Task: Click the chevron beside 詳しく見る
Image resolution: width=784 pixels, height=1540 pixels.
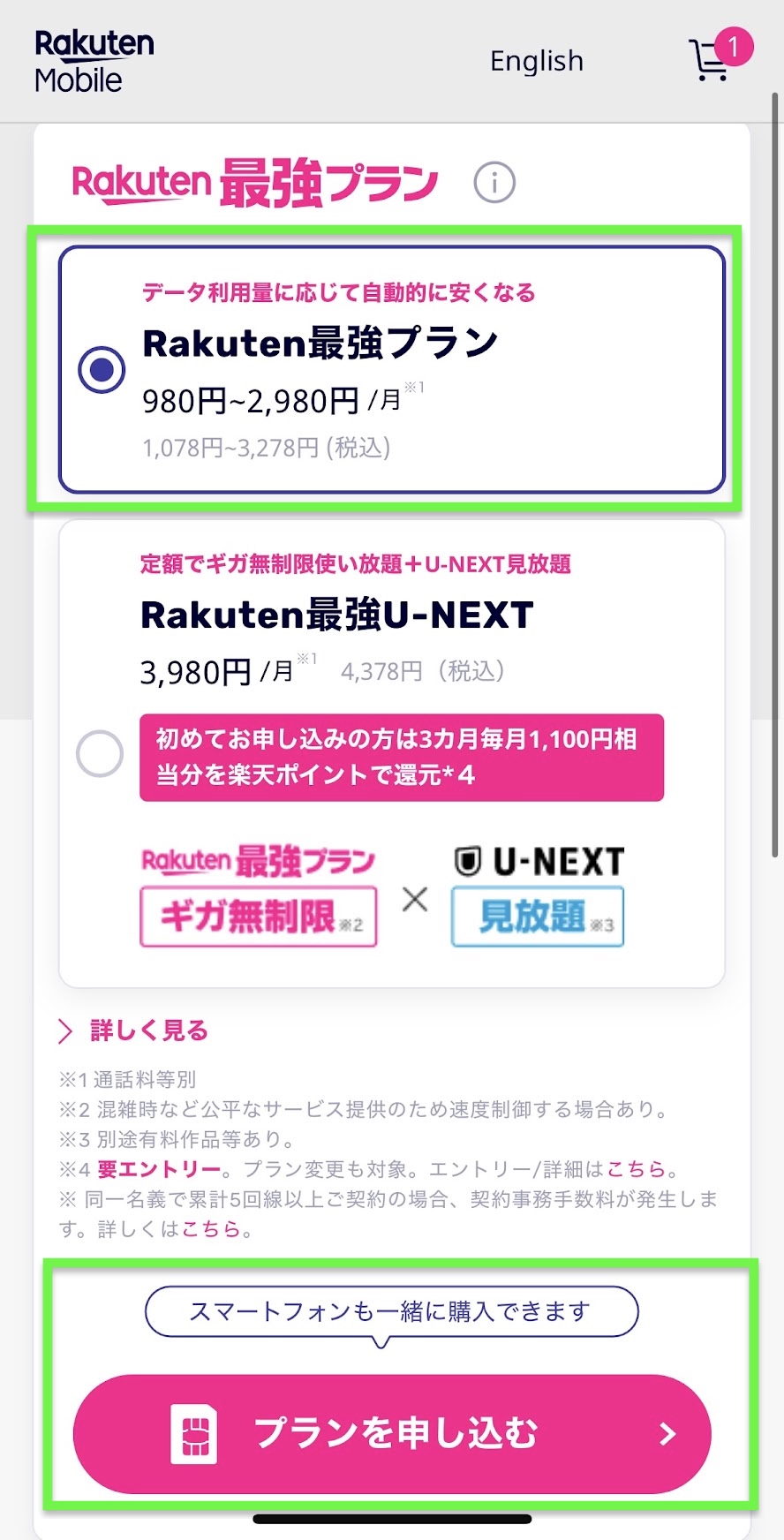Action: 65,1030
